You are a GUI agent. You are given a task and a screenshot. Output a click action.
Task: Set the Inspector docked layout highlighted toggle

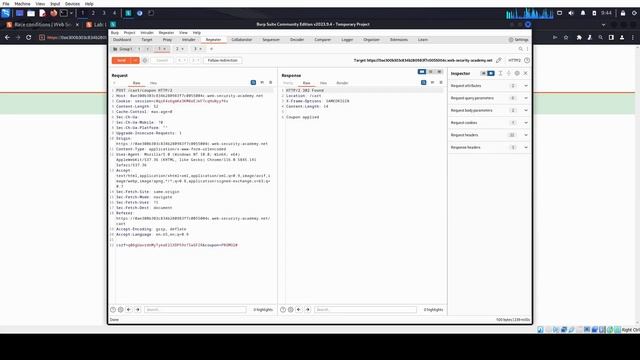(491, 73)
